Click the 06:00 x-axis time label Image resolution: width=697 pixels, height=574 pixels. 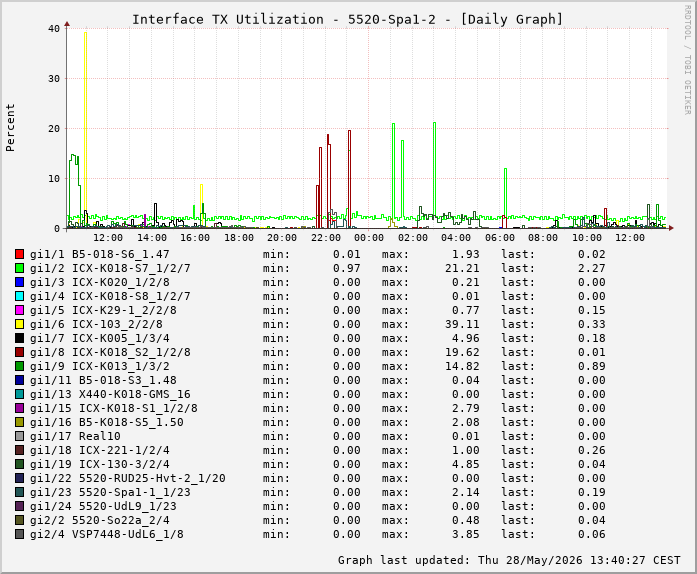point(500,238)
